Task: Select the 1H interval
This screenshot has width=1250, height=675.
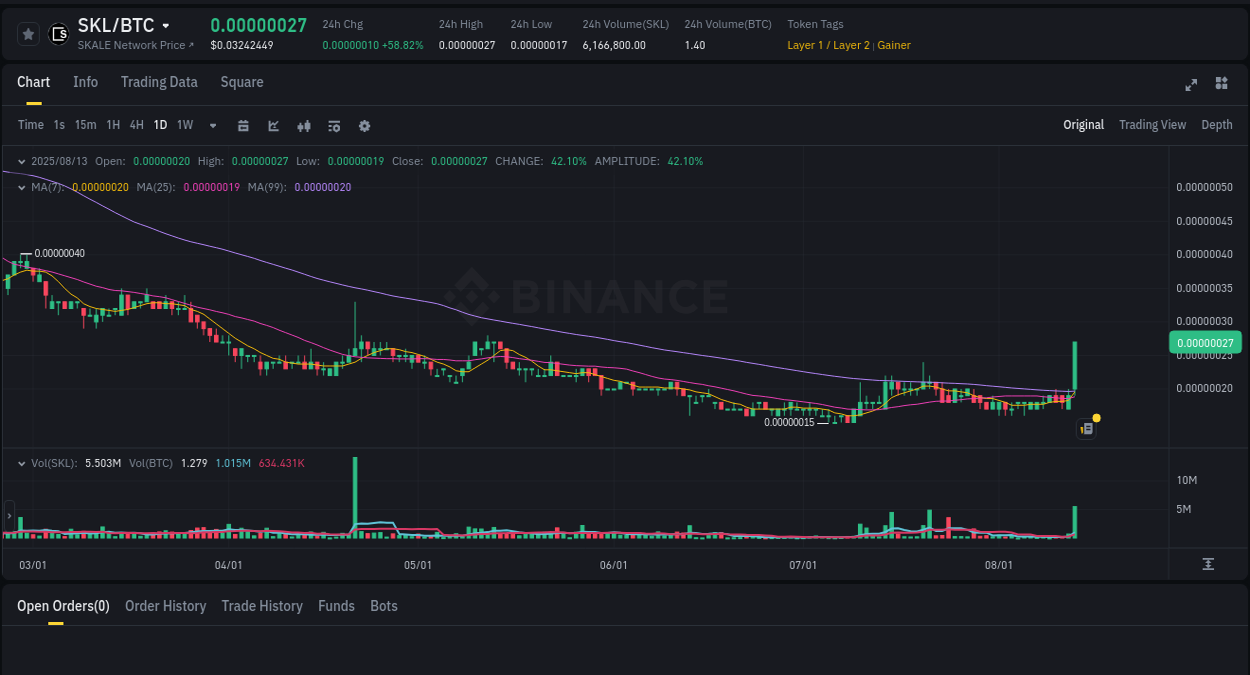Action: 113,125
